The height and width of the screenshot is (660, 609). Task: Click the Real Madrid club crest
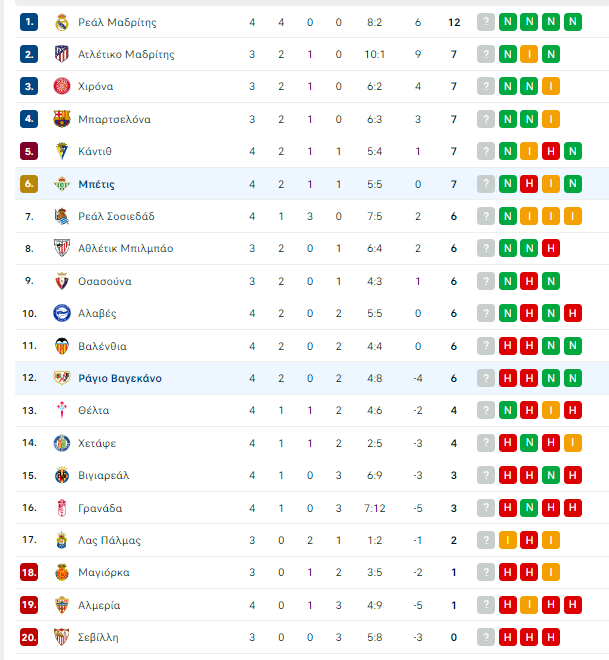pos(62,22)
